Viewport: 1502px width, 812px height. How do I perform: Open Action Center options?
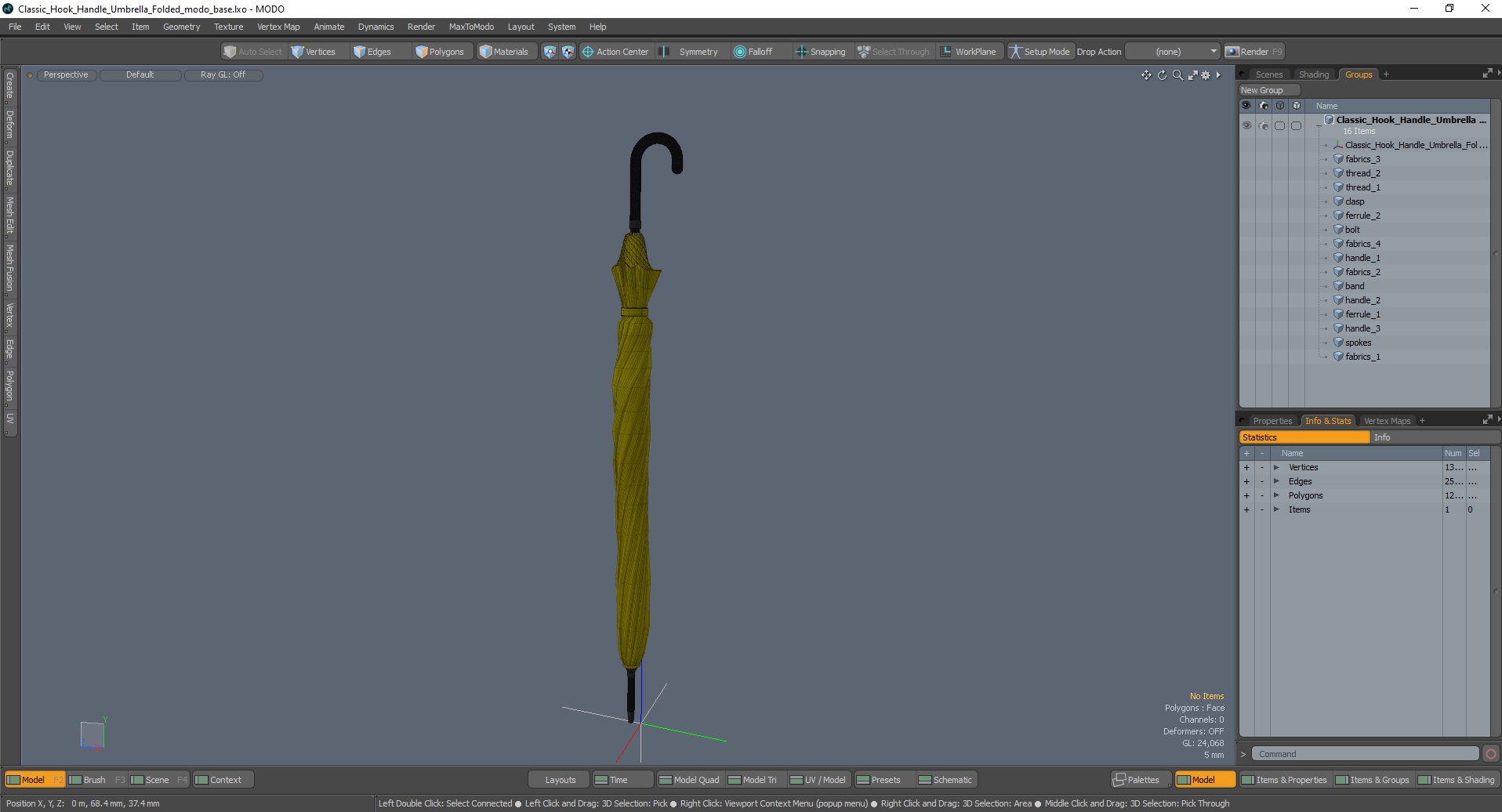(616, 52)
